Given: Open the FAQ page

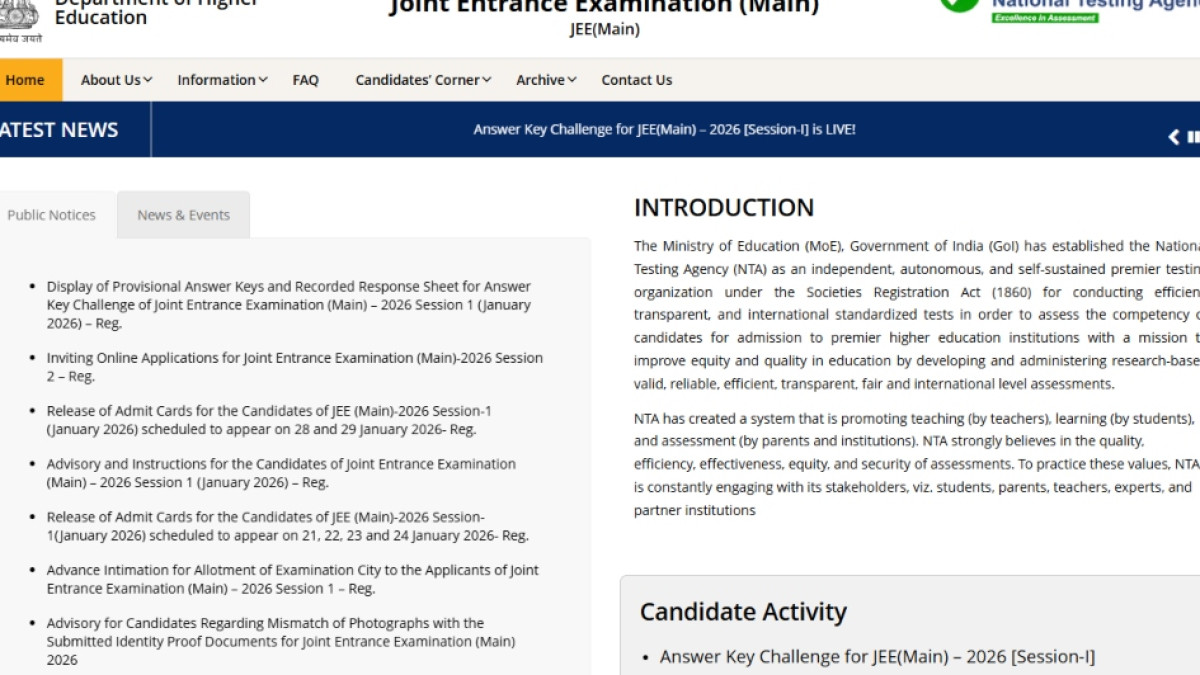Looking at the screenshot, I should [x=305, y=80].
